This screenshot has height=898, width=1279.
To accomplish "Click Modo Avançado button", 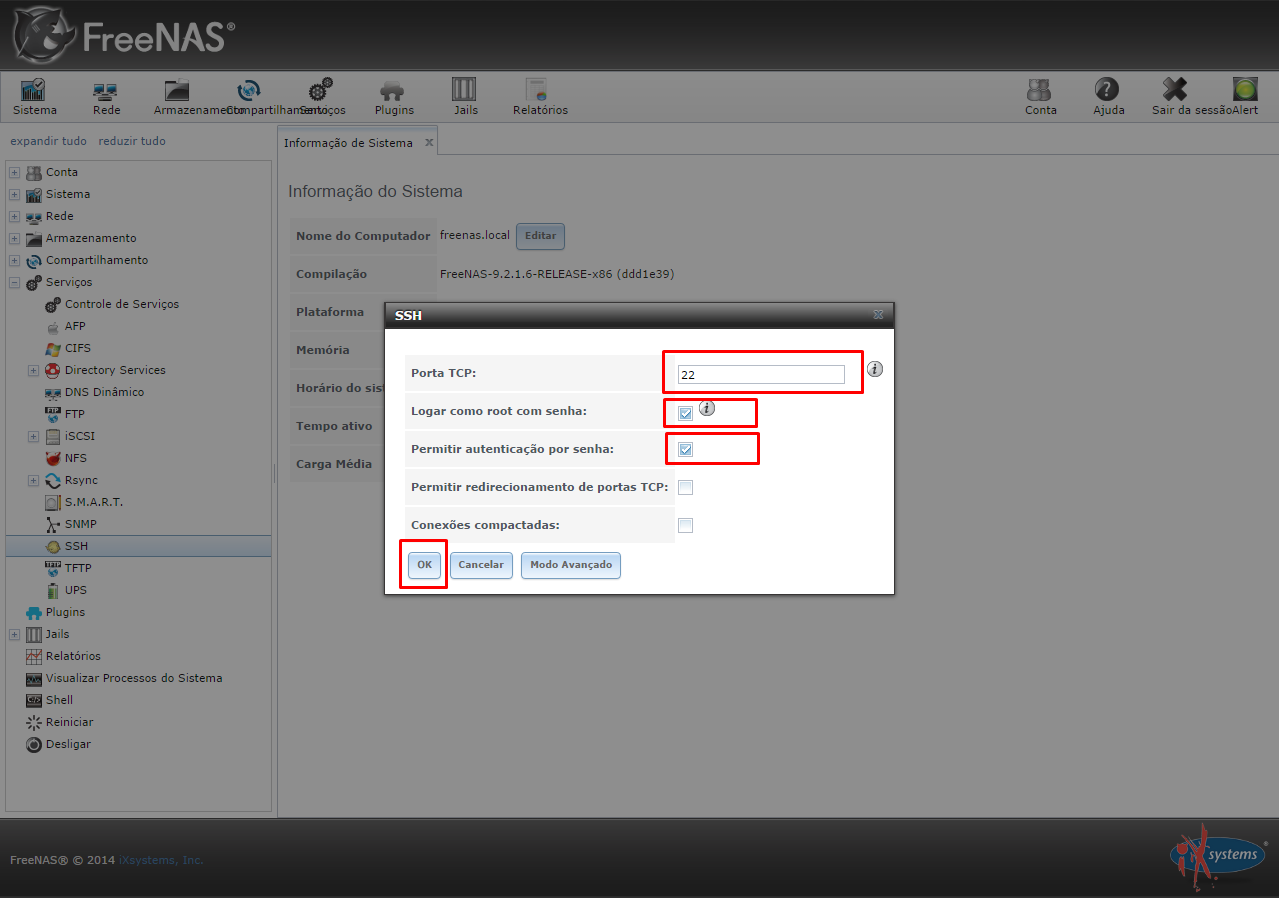I will click(571, 565).
